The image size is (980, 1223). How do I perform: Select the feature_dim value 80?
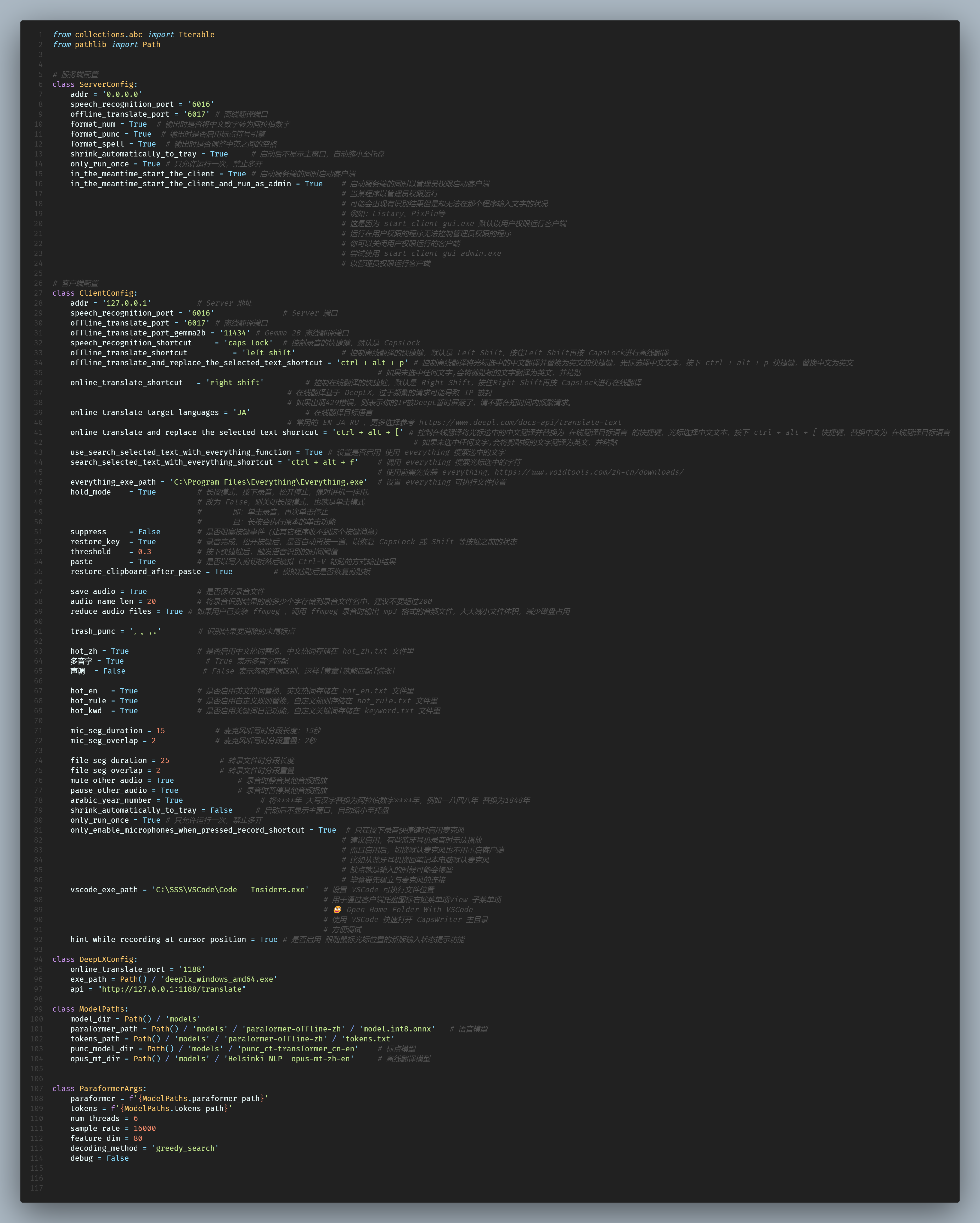(x=138, y=1138)
